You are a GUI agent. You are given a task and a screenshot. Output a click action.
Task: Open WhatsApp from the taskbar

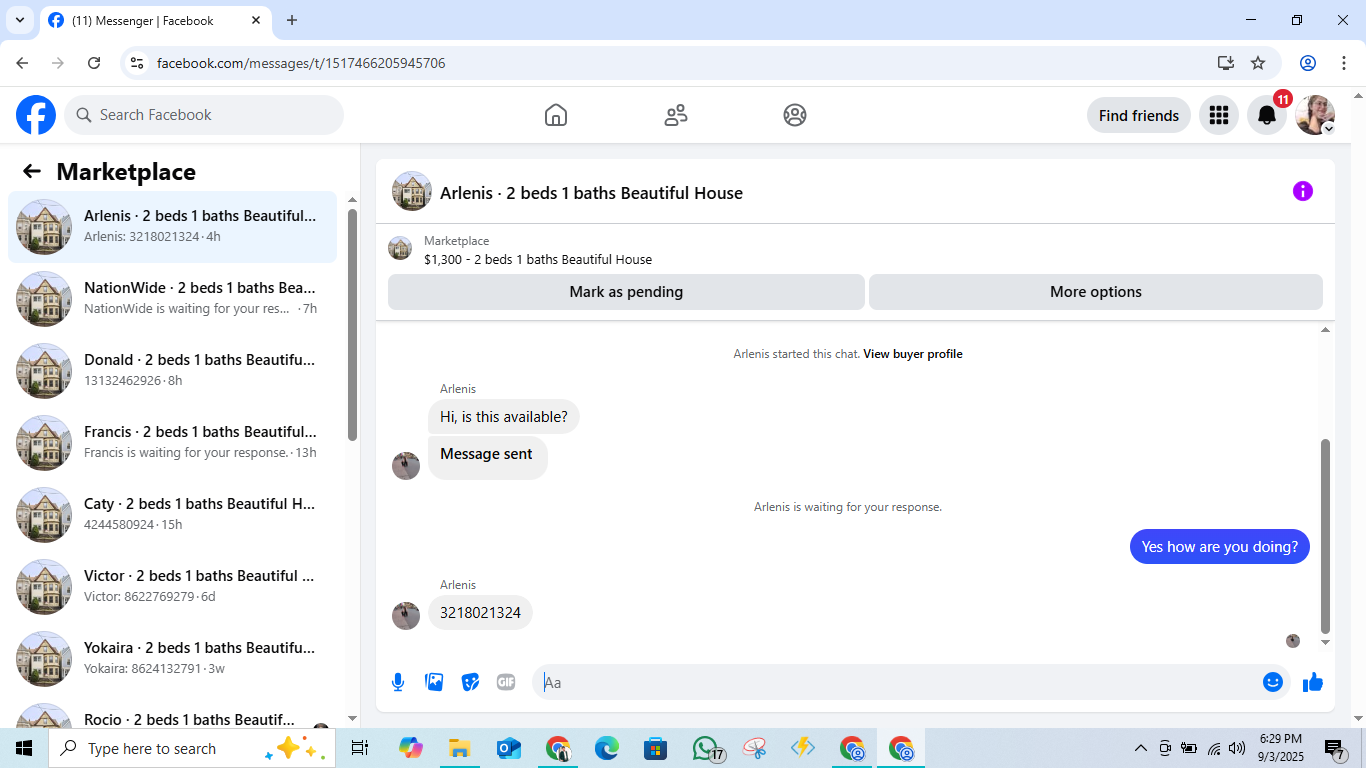click(707, 748)
